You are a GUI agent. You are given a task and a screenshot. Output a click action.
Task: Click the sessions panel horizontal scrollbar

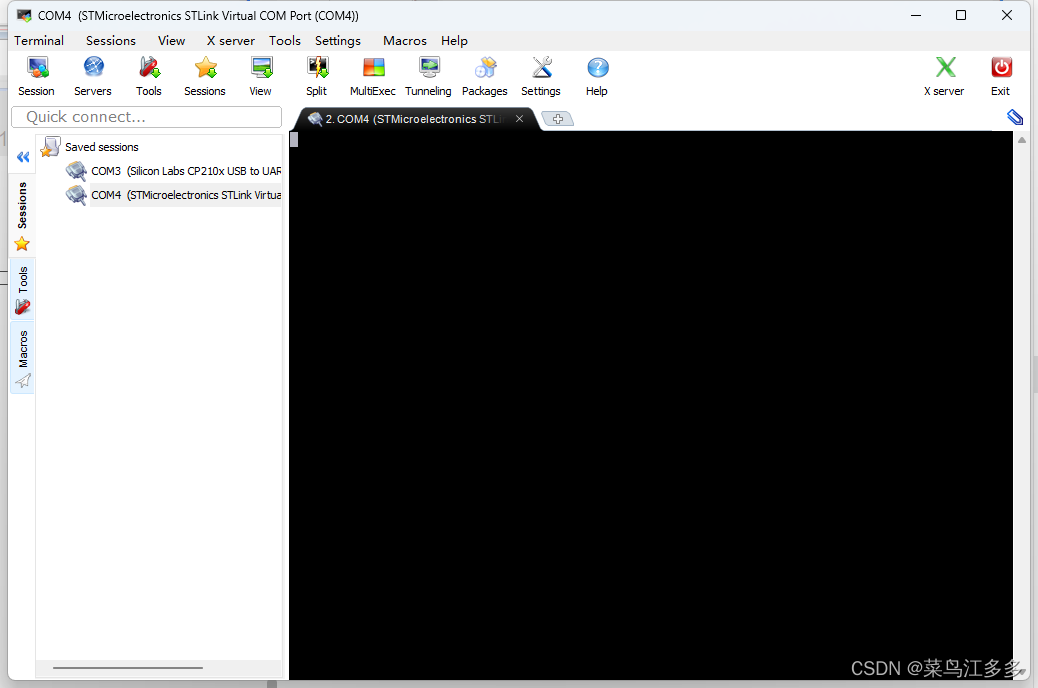(128, 668)
